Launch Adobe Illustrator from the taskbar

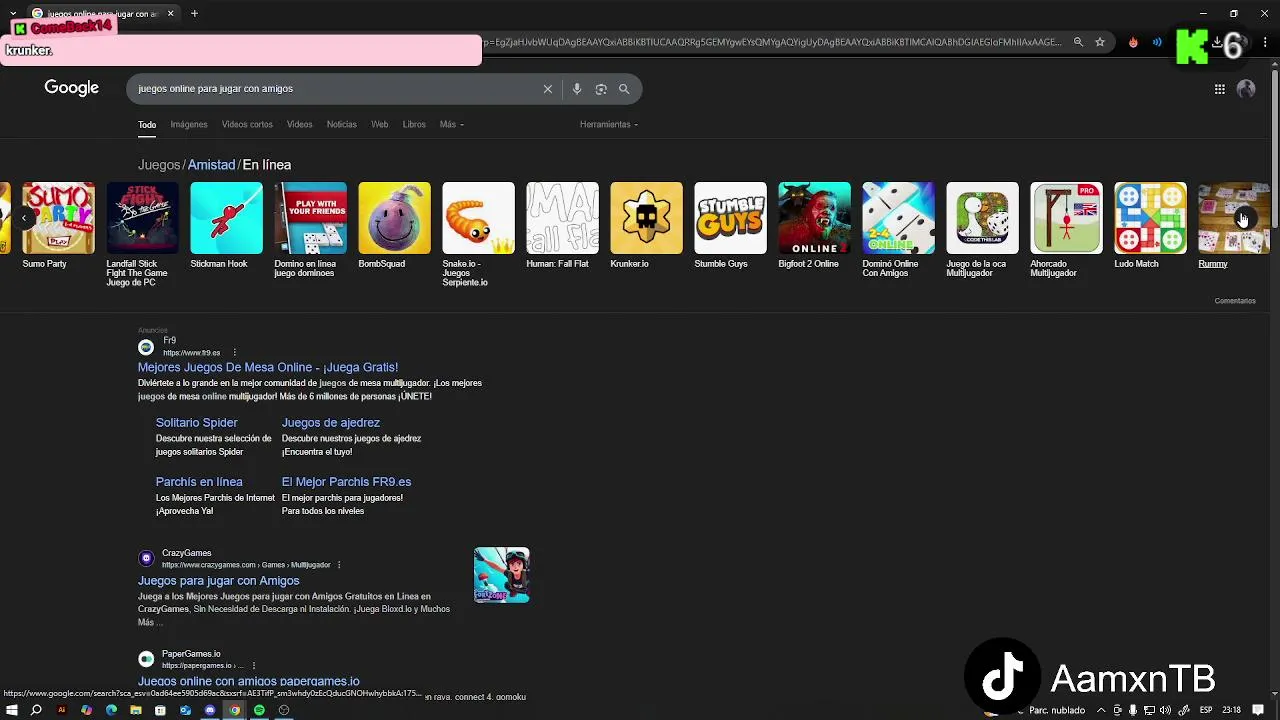(61, 710)
